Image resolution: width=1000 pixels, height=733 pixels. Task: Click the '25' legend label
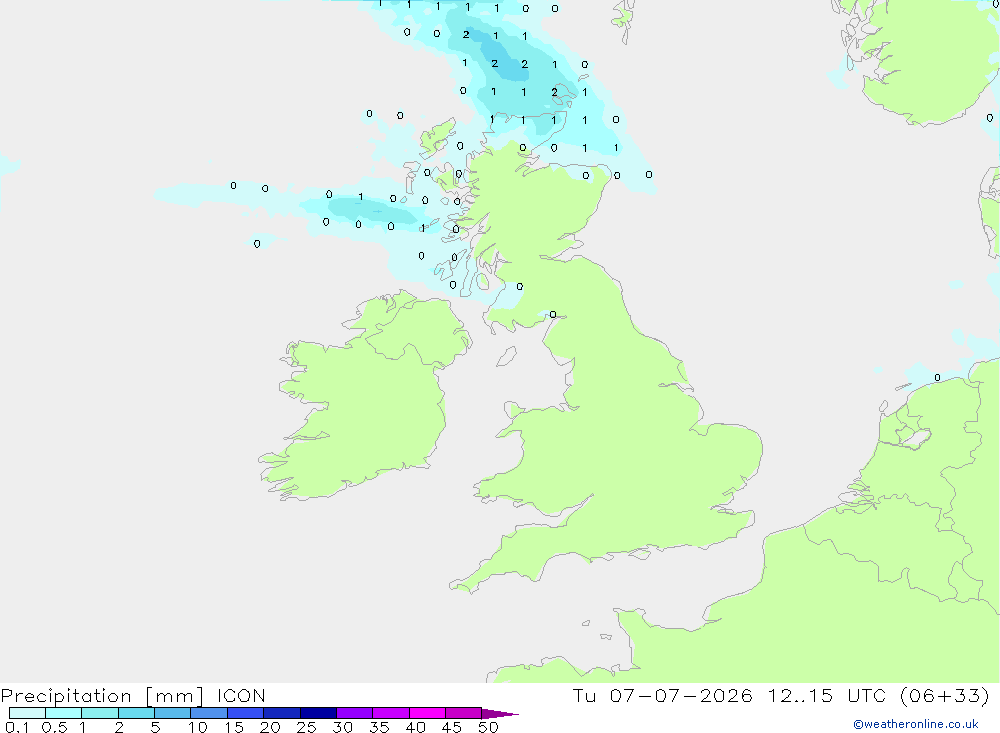(x=306, y=727)
